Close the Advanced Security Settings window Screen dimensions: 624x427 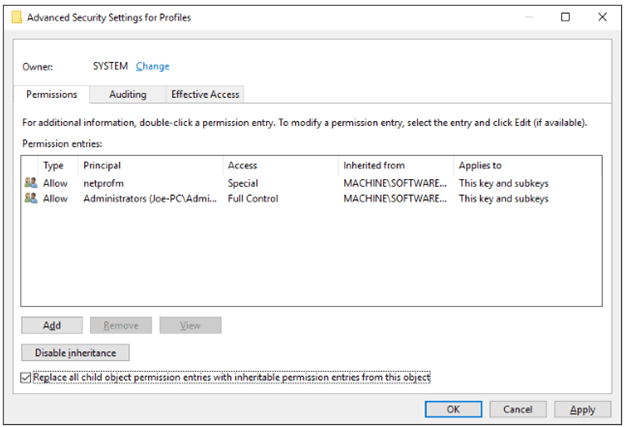(603, 17)
